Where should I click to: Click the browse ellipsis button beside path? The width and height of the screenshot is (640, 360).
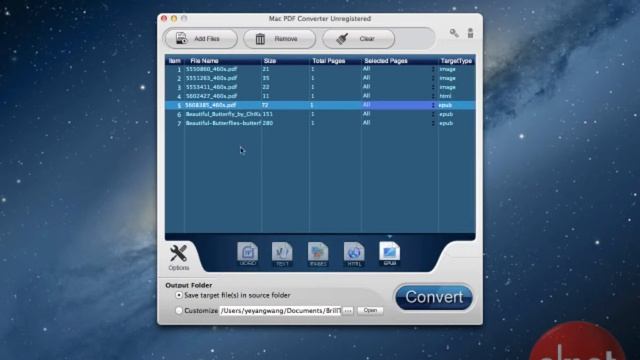coord(348,311)
